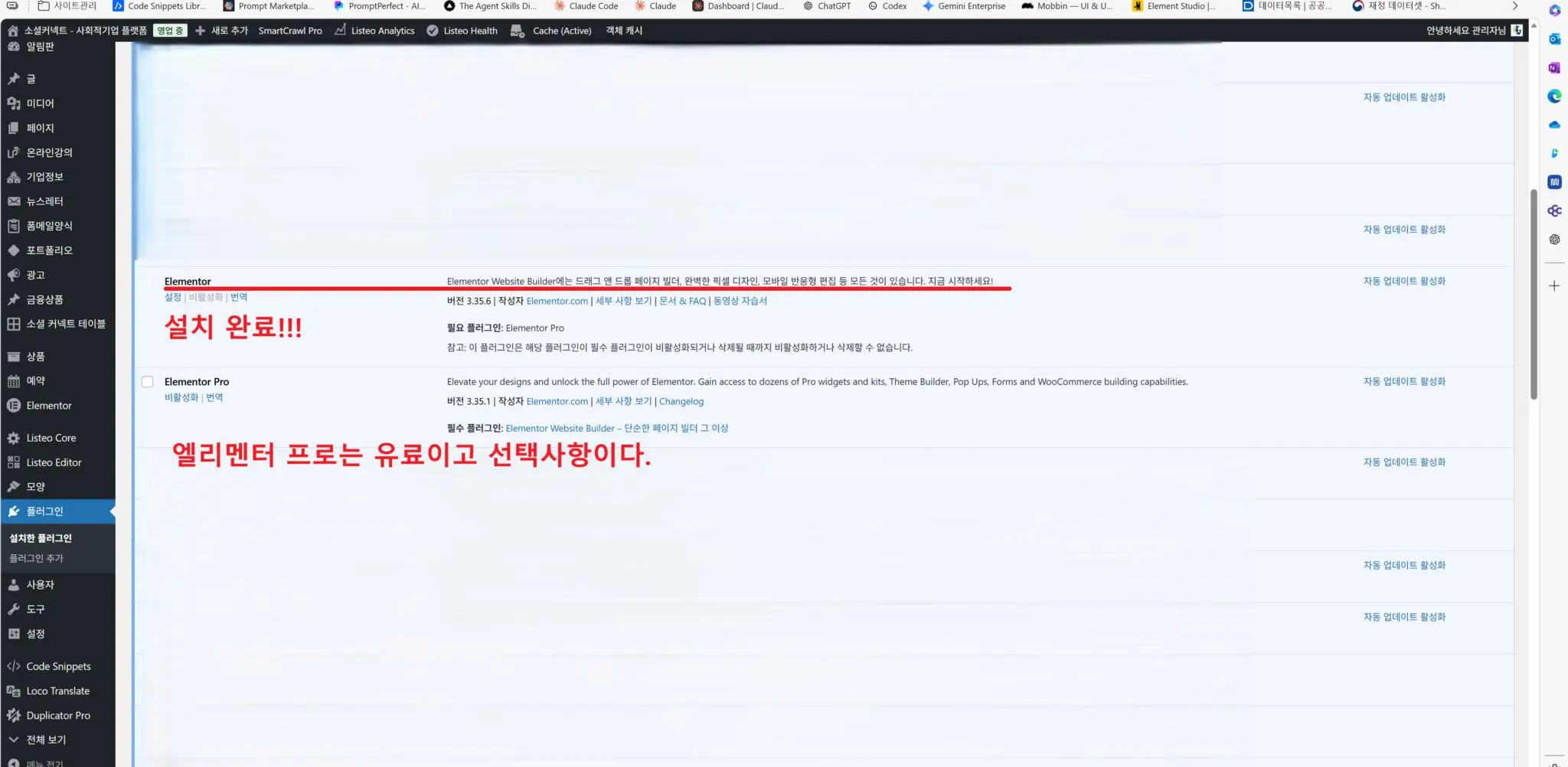Screen dimensions: 1568x767
Task: Click the Code Snippets icon in sidebar
Action: point(13,667)
